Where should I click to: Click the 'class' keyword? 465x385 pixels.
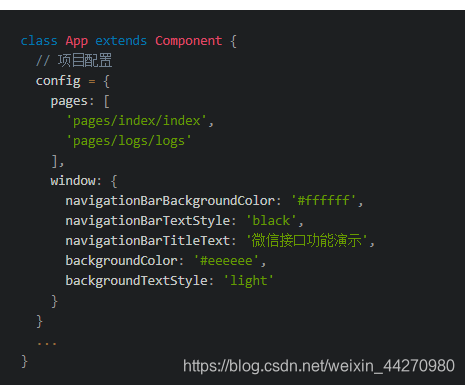[39, 41]
